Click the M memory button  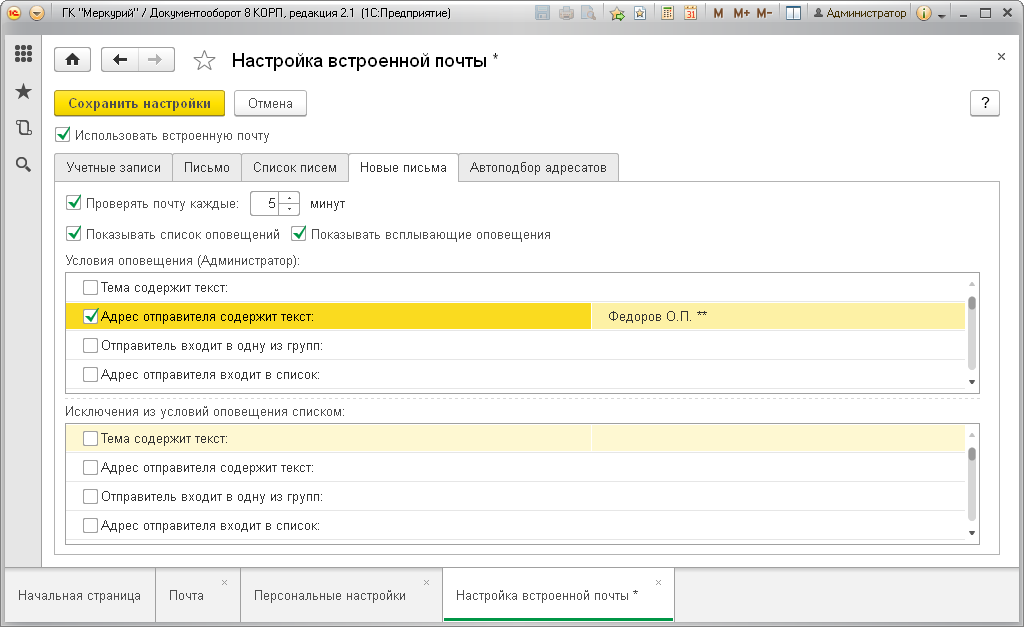pyautogui.click(x=718, y=13)
